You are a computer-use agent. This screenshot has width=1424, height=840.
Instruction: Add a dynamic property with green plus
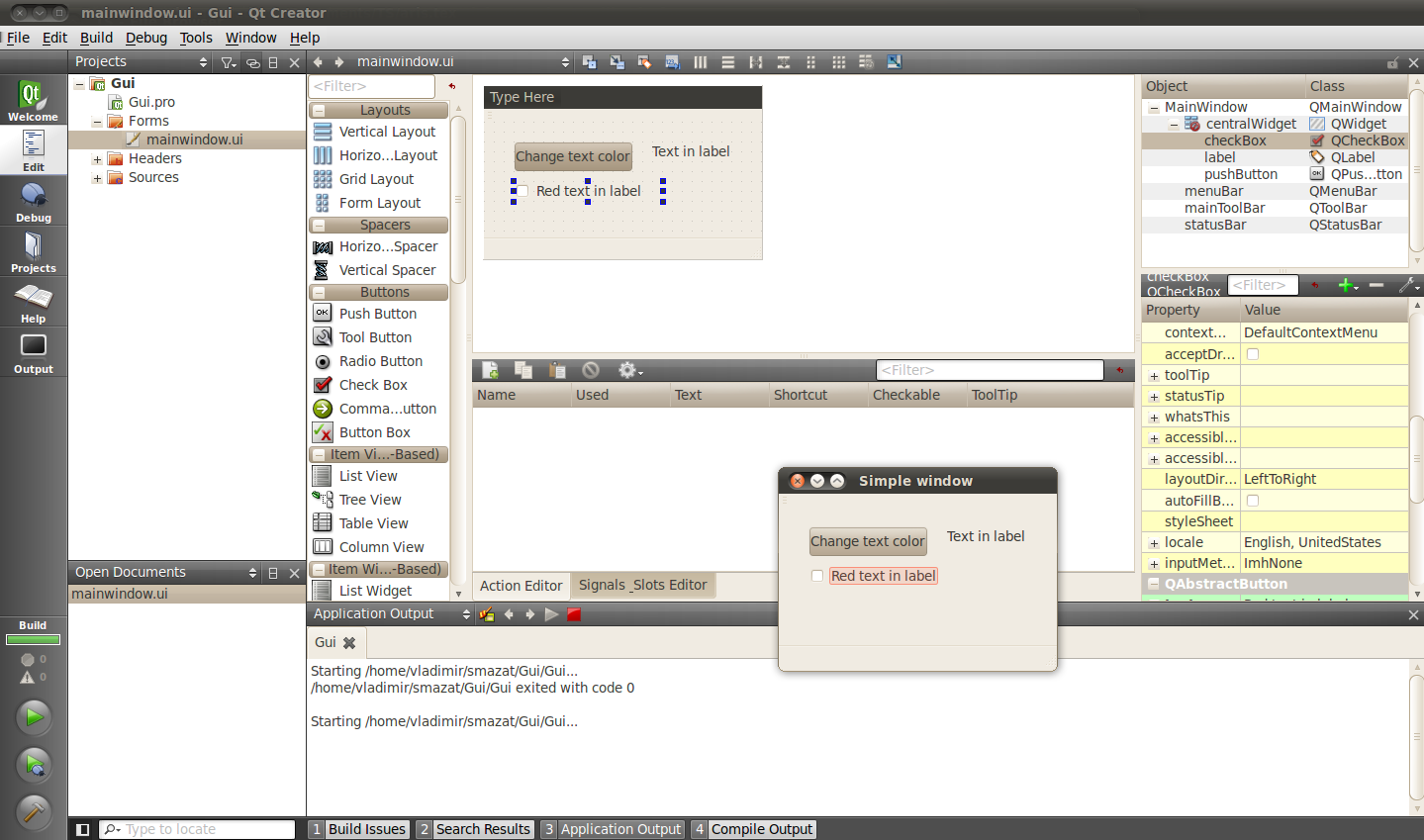pyautogui.click(x=1347, y=285)
